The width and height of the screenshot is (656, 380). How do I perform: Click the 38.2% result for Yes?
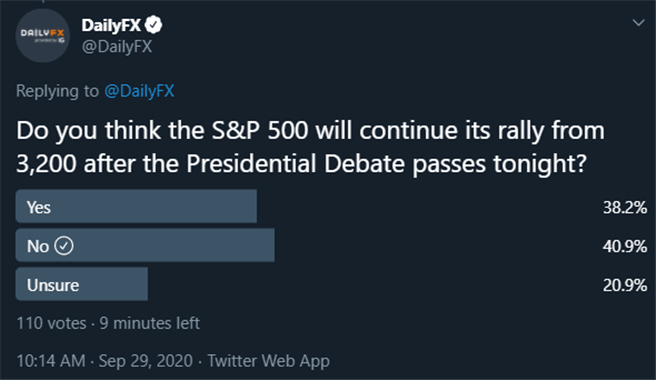[625, 208]
